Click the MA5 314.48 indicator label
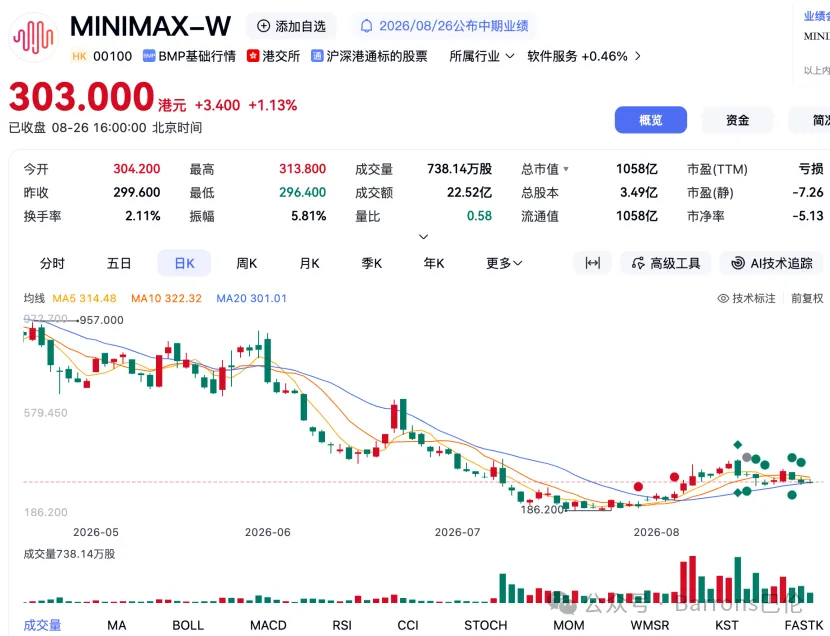This screenshot has height=636, width=830. click(x=84, y=298)
